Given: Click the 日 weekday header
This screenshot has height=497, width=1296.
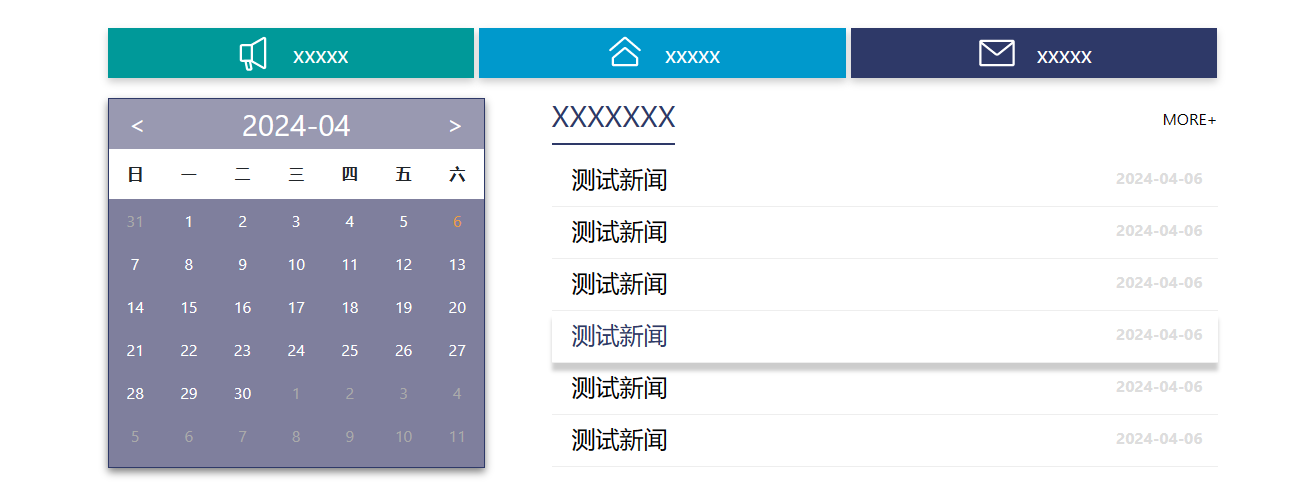Looking at the screenshot, I should pos(135,175).
